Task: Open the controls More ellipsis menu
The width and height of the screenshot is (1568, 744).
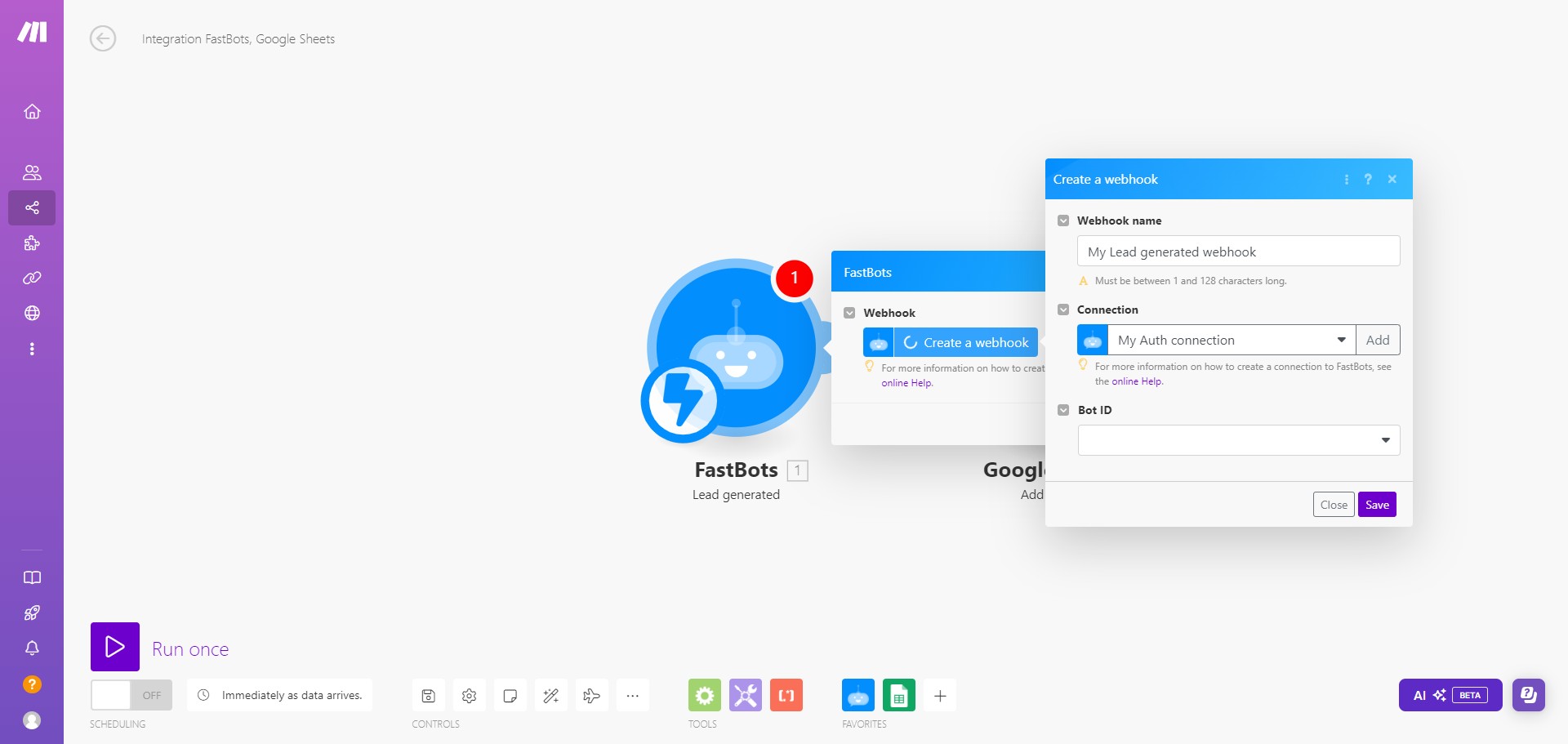Action: tap(633, 696)
